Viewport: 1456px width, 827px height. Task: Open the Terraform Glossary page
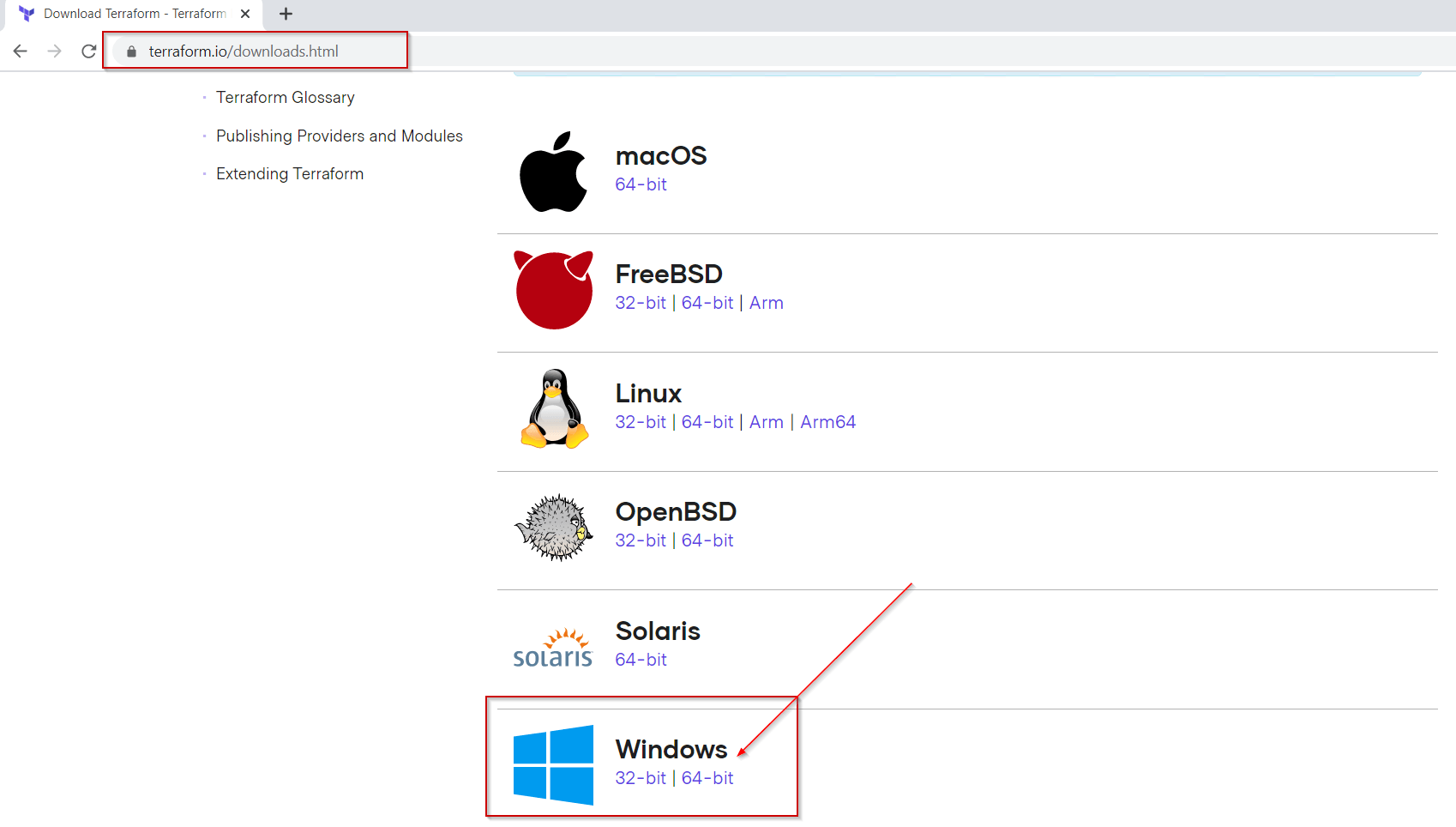coord(285,97)
